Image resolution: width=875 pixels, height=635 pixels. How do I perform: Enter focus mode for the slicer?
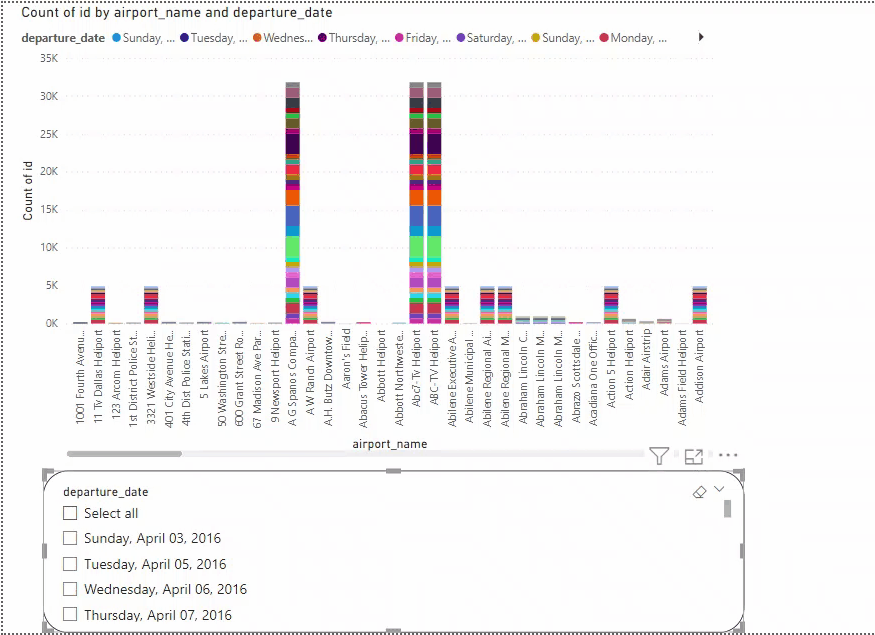pyautogui.click(x=694, y=456)
